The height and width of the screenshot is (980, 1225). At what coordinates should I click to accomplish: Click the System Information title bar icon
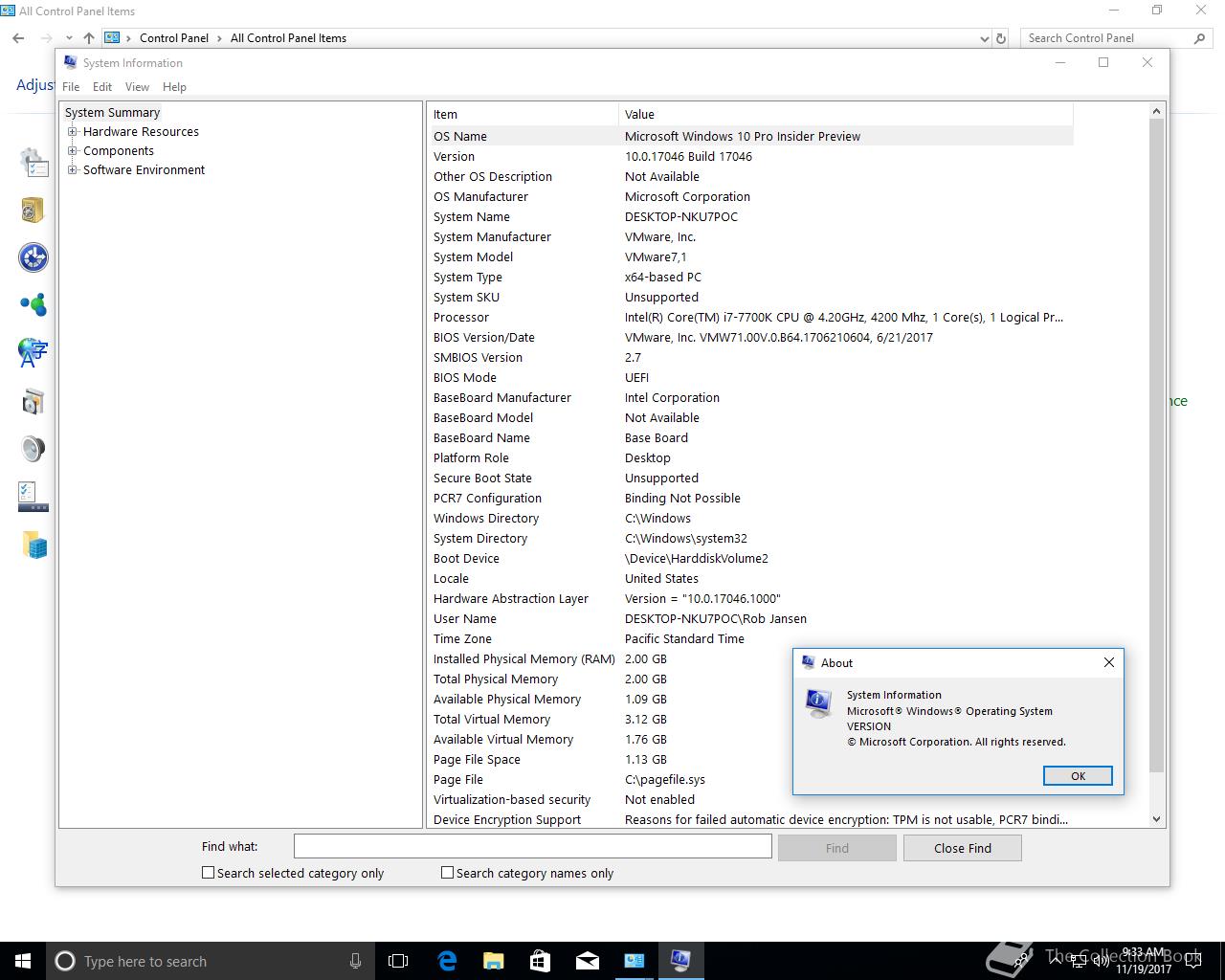[71, 62]
